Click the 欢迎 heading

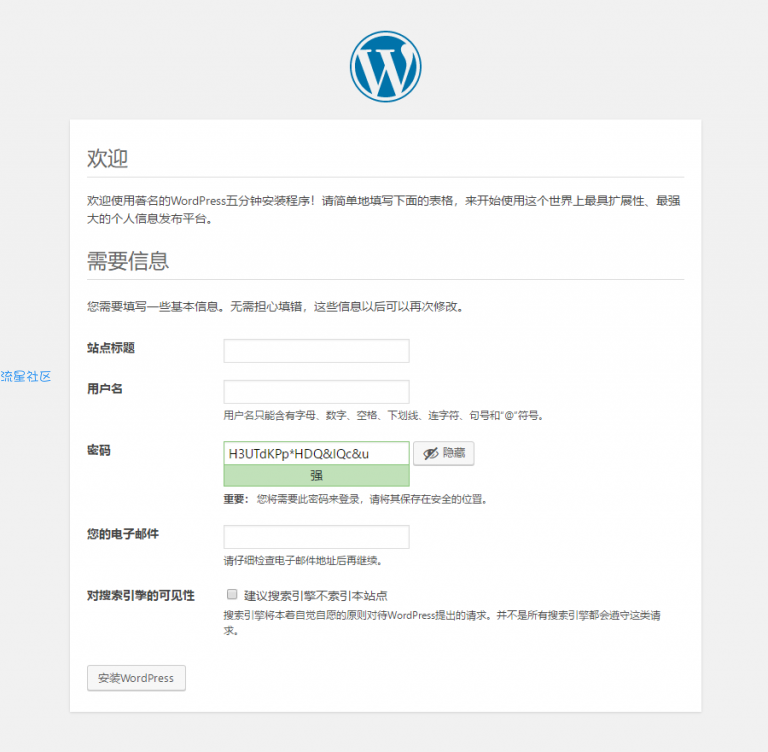(x=107, y=159)
